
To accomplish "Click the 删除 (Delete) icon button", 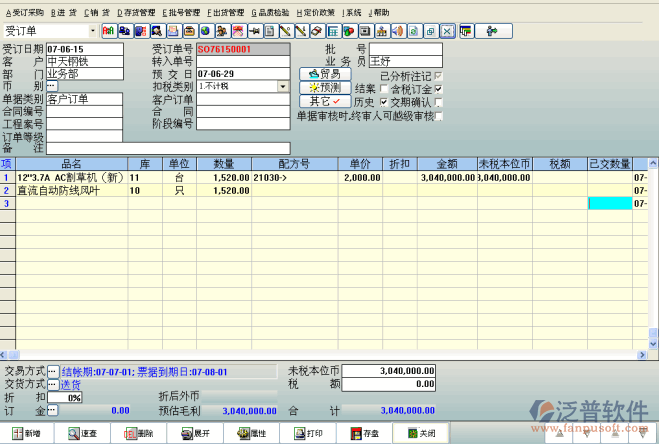I will (x=139, y=434).
